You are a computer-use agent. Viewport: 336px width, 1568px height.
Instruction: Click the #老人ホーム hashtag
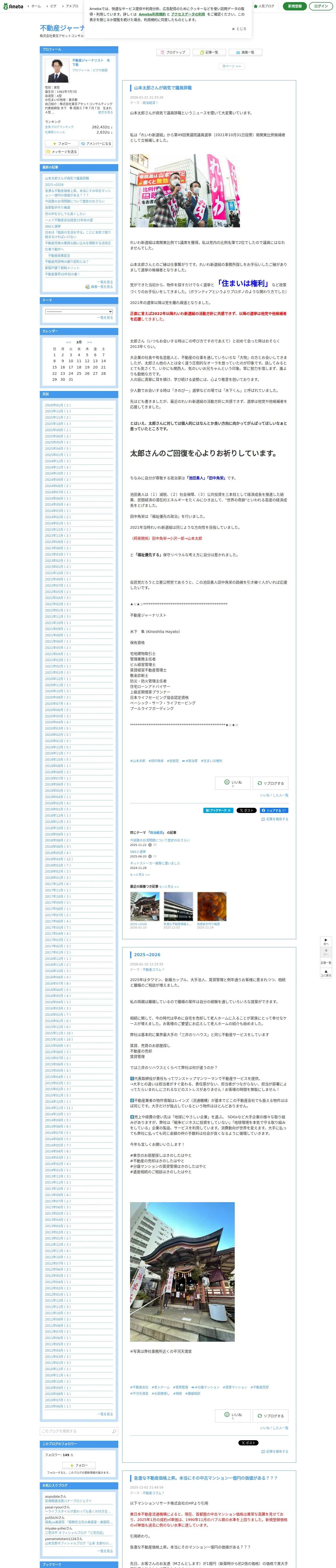coord(161,1387)
